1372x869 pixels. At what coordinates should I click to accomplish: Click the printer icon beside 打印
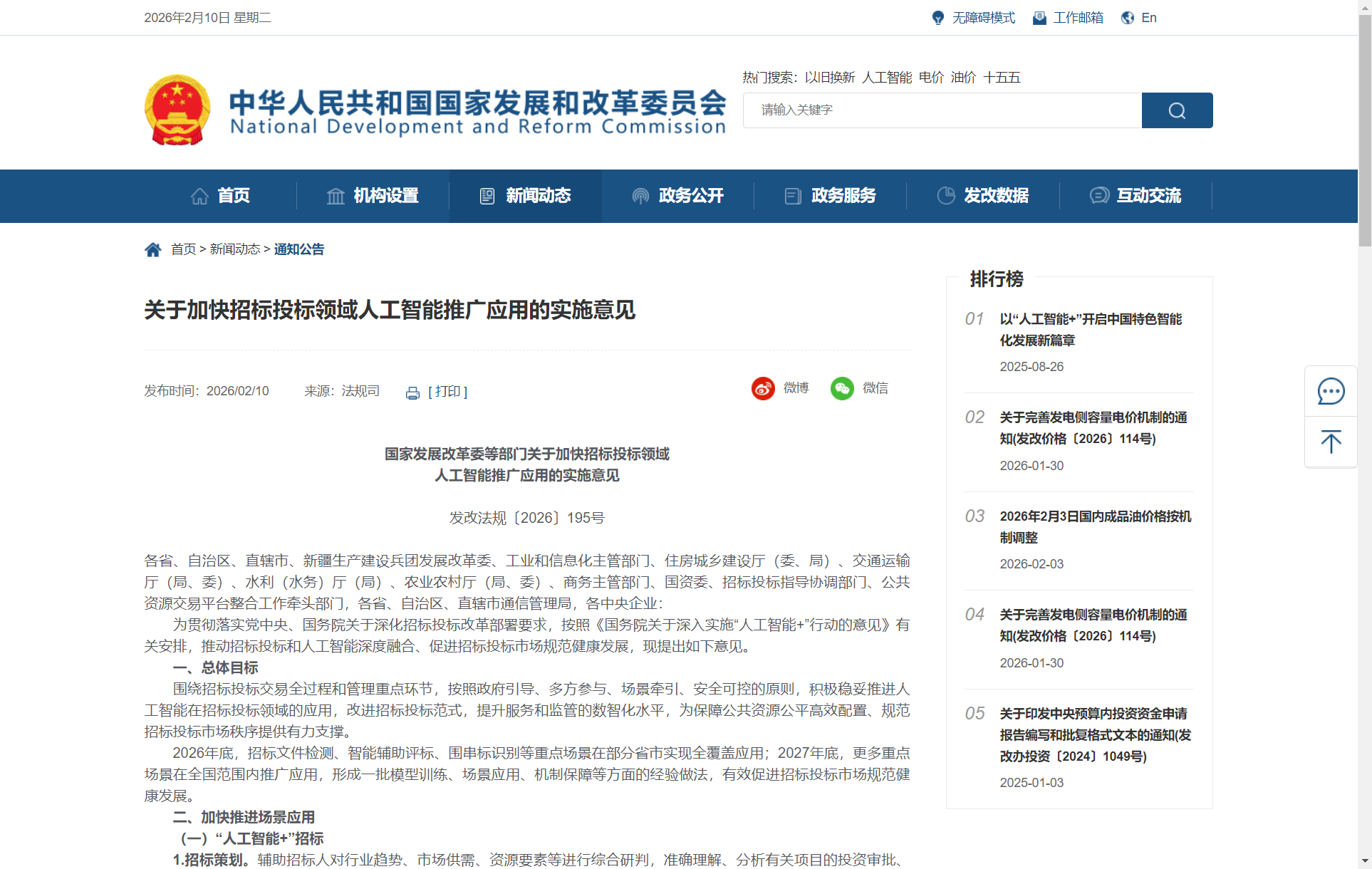point(412,392)
